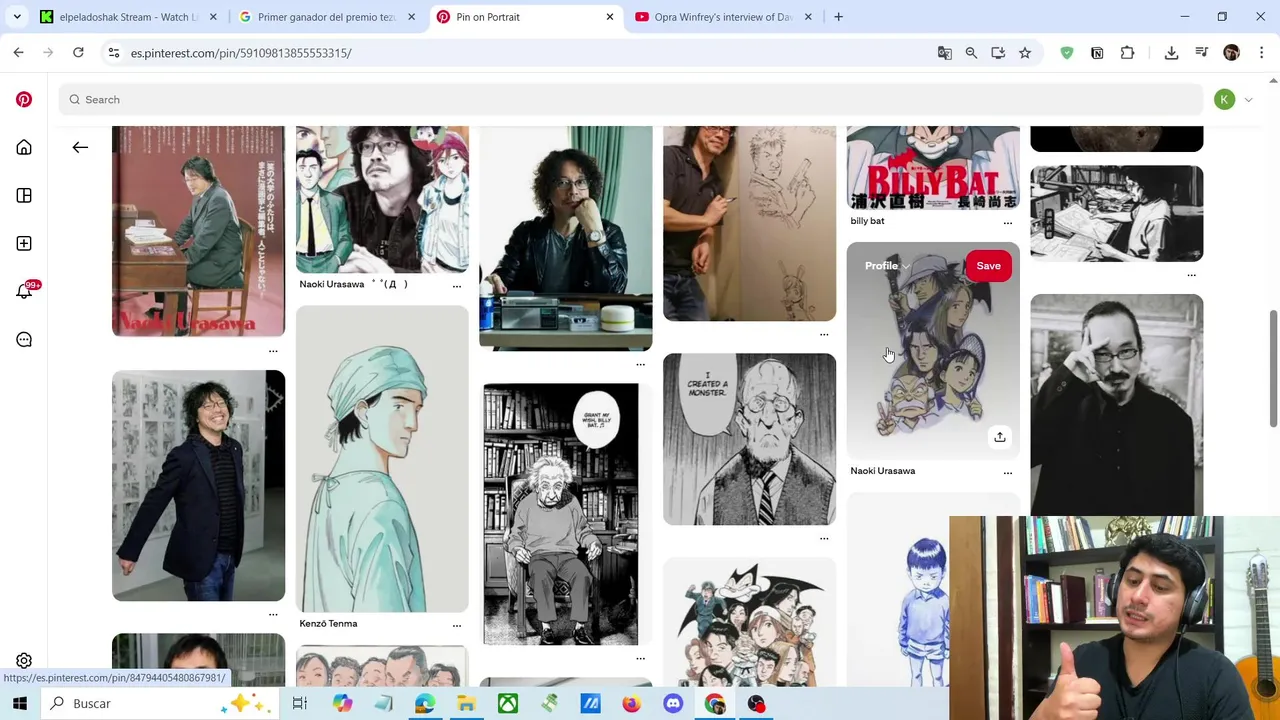Open the tab search dropdown arrow
1280x720 pixels.
tap(17, 17)
